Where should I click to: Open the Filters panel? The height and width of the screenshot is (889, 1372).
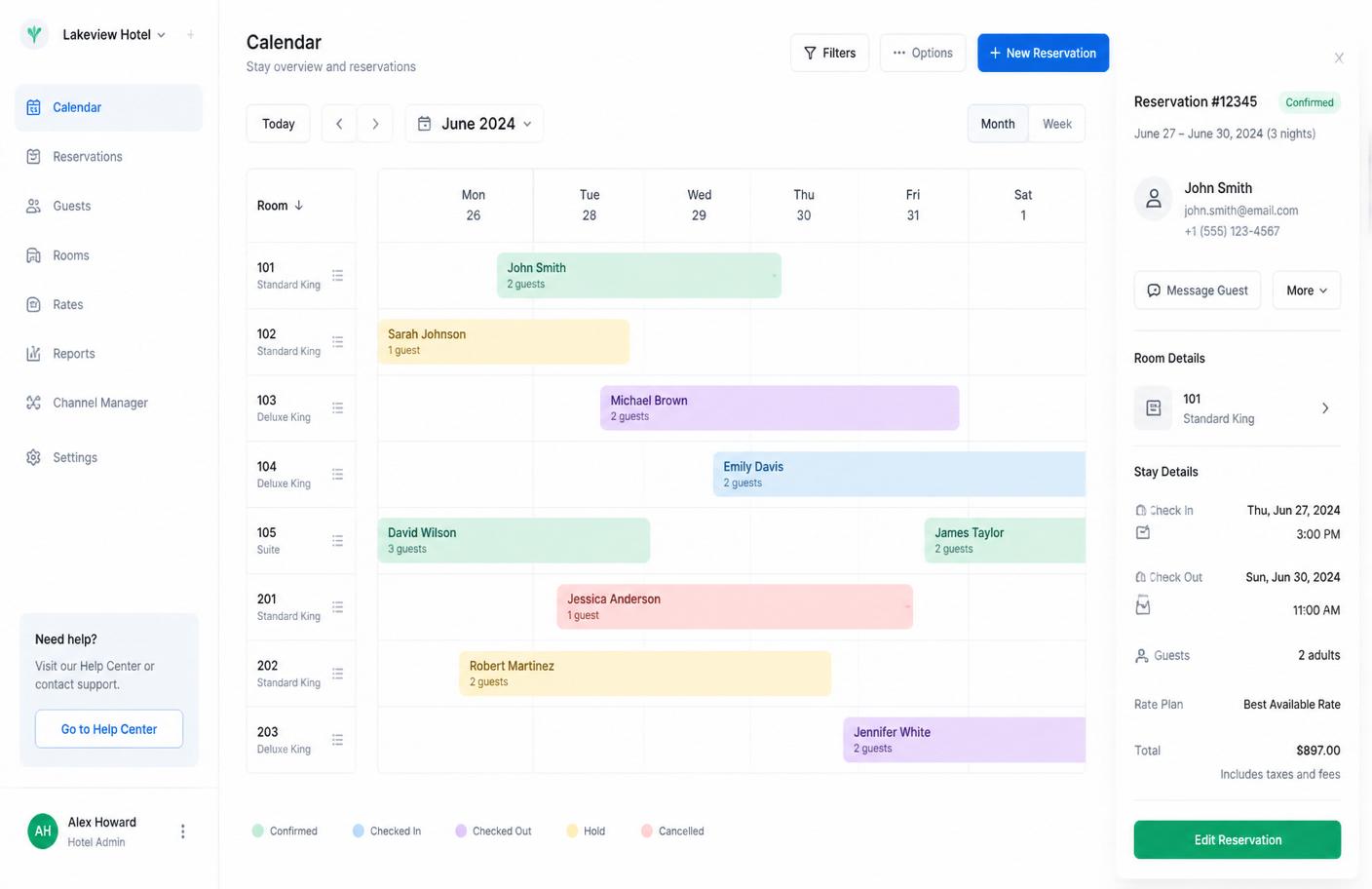click(x=829, y=53)
